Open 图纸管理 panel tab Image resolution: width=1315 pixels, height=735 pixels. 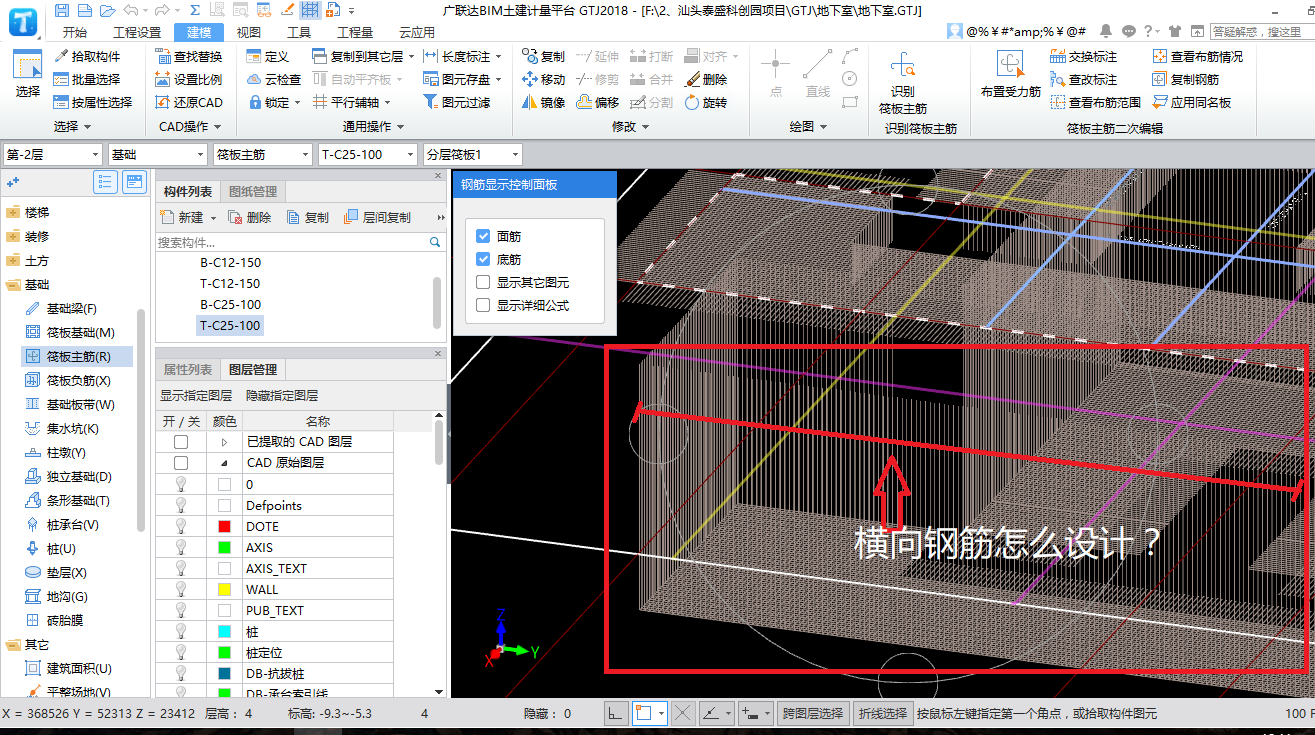(253, 191)
